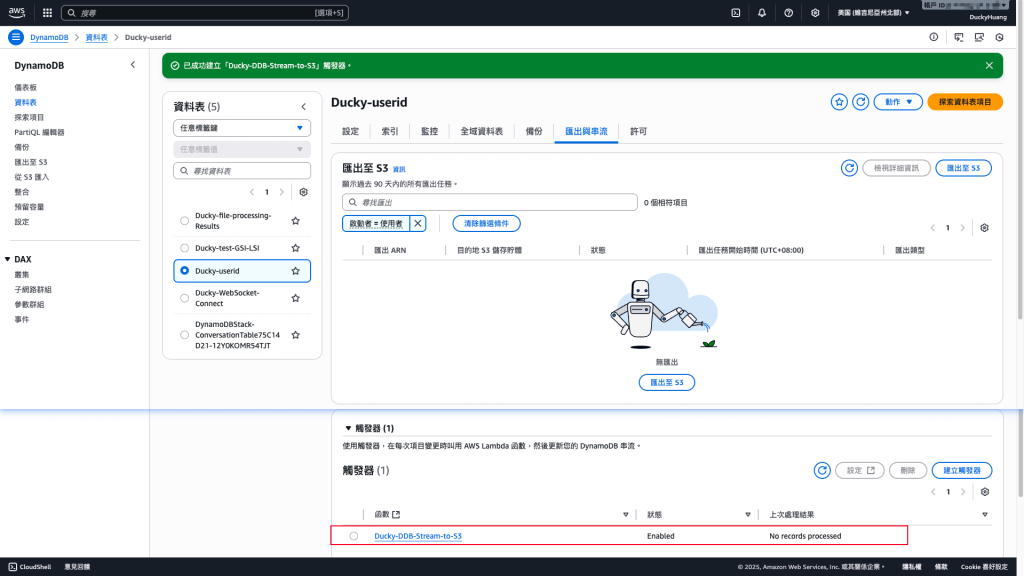This screenshot has height=576, width=1024.
Task: Open Reserved capacity in sidebar
Action: pos(29,207)
